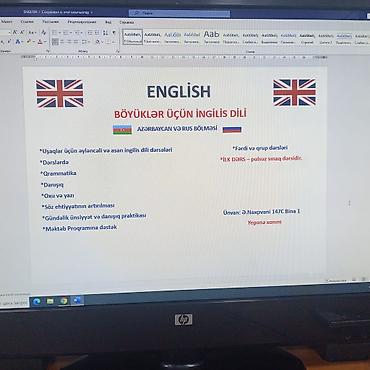
Task: Click the Clear All Formatting icon
Action: pos(43,32)
